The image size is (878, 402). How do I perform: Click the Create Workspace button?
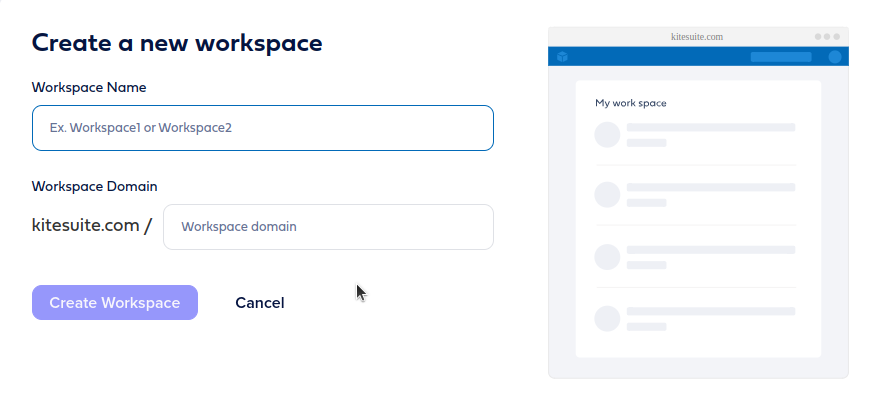[115, 302]
